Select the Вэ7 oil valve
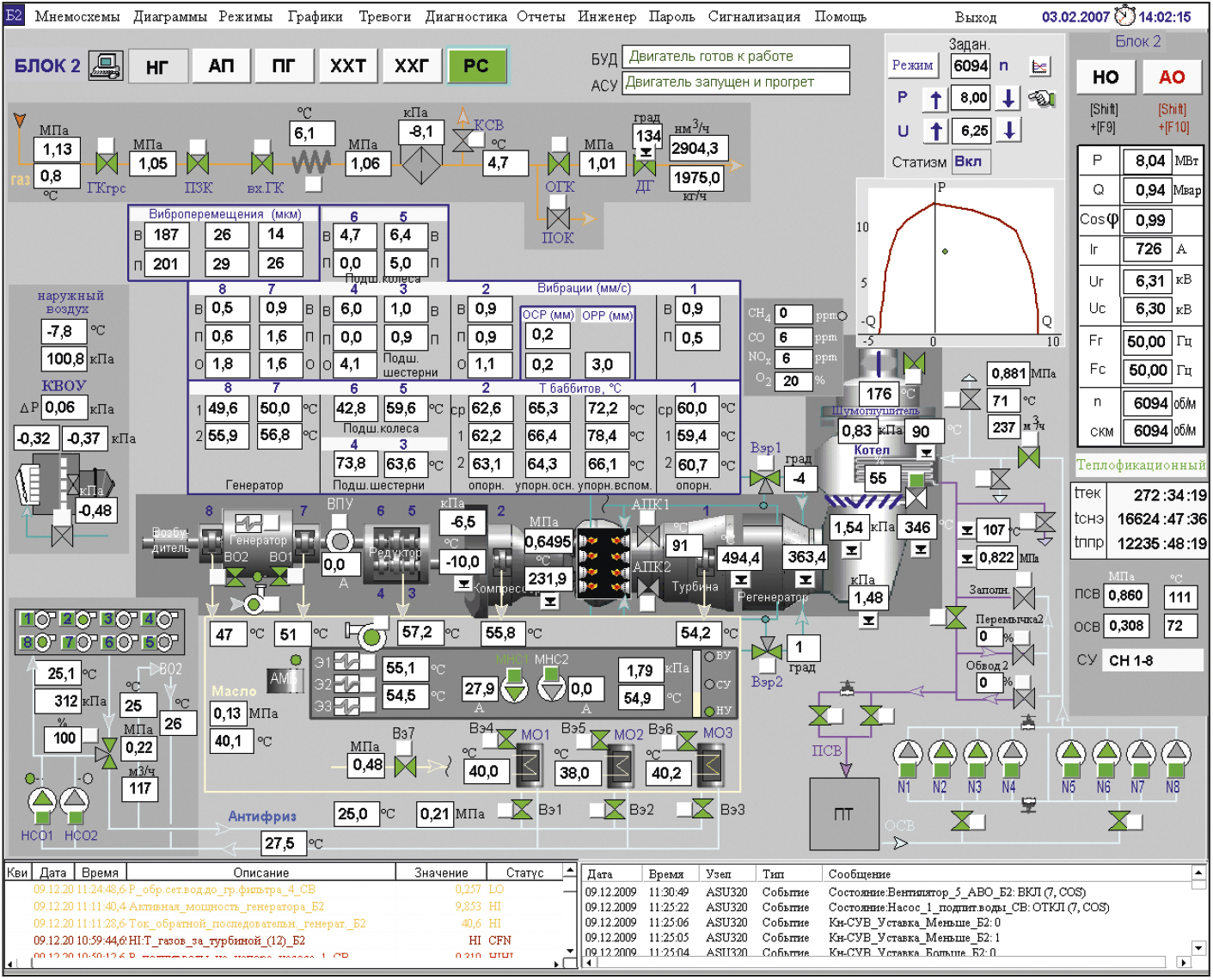The image size is (1213, 980). click(405, 765)
